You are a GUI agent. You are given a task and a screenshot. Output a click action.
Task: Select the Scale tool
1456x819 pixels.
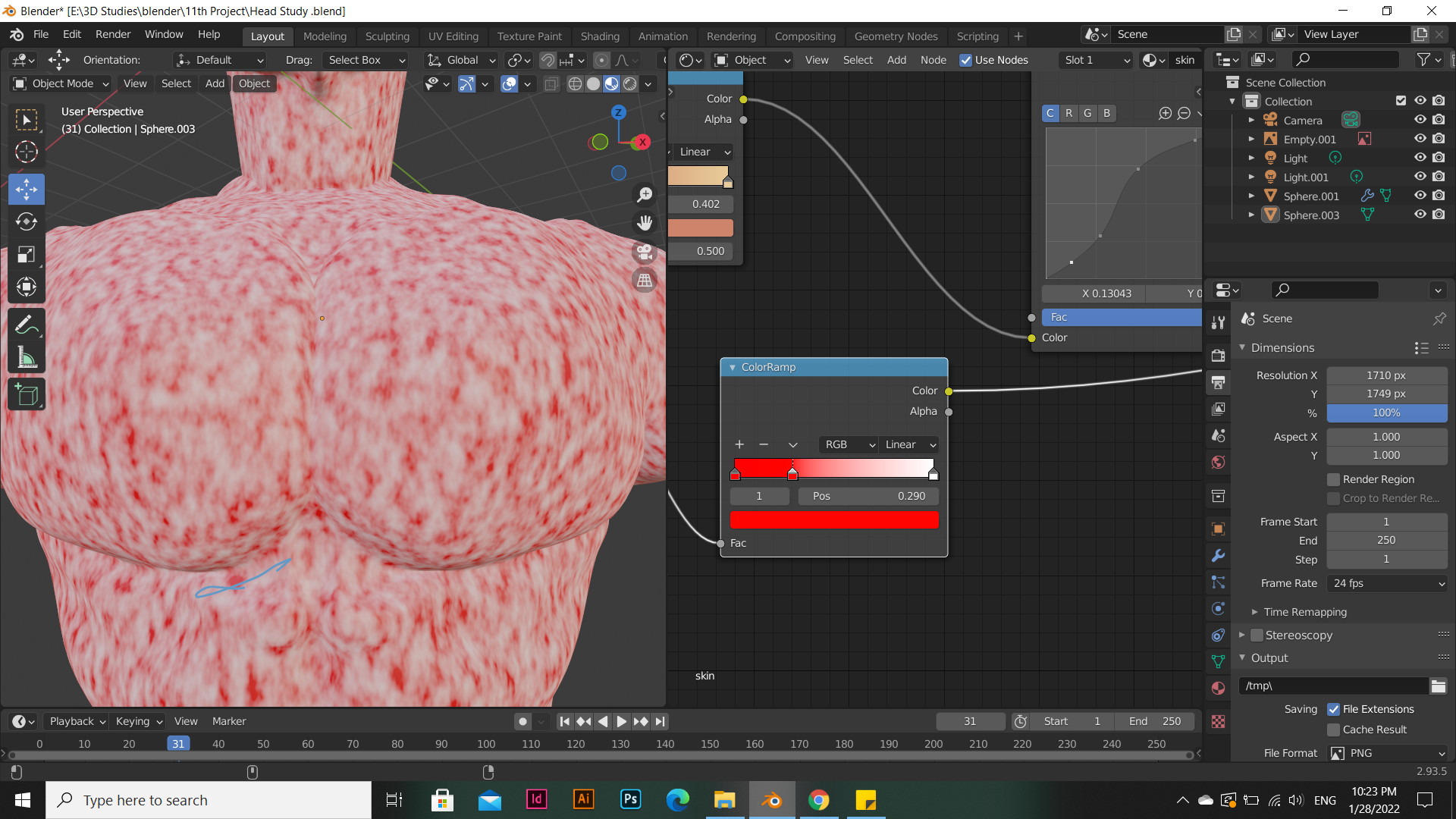pyautogui.click(x=27, y=254)
